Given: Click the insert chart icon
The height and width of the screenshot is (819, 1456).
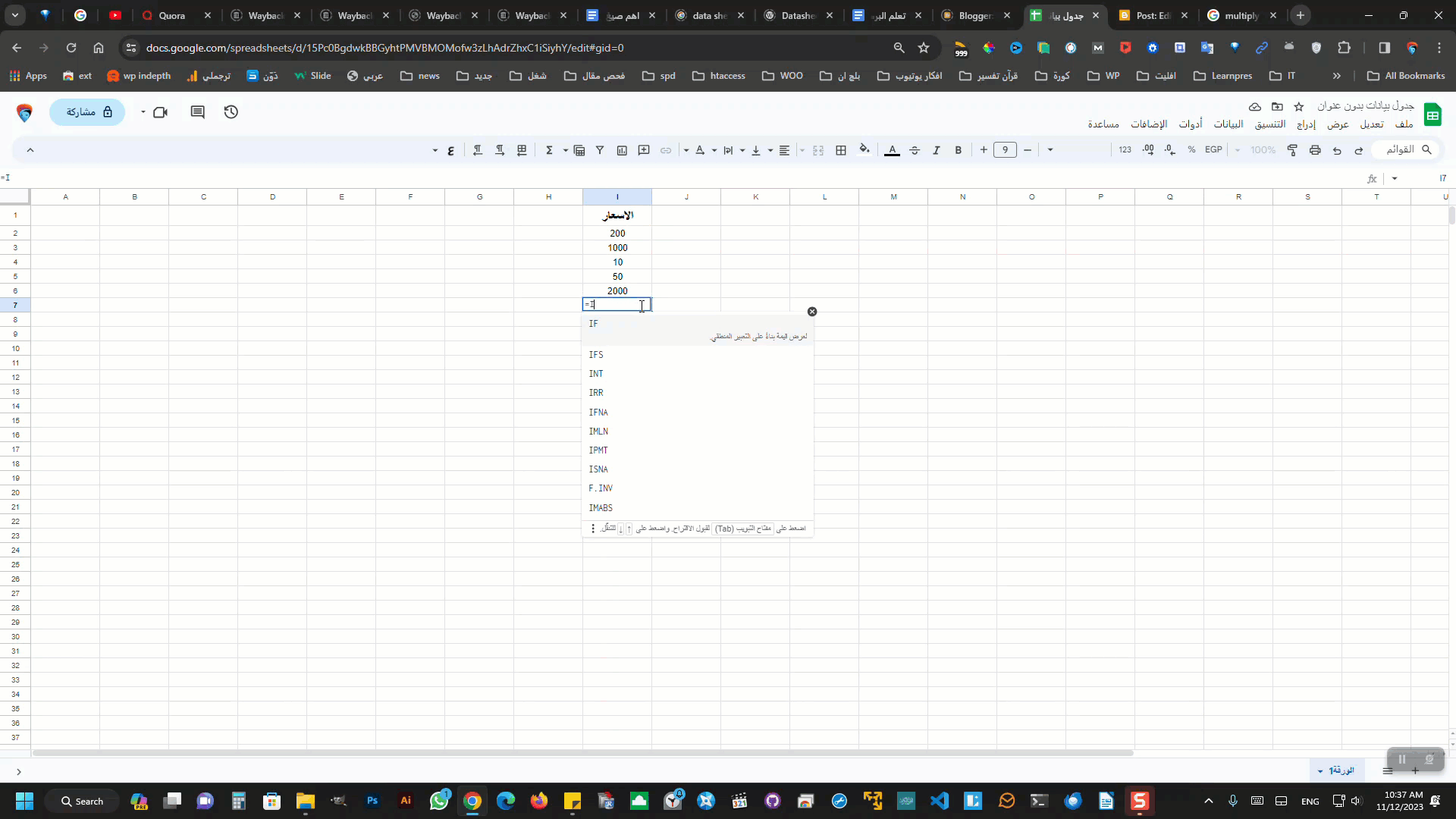Looking at the screenshot, I should (x=622, y=150).
